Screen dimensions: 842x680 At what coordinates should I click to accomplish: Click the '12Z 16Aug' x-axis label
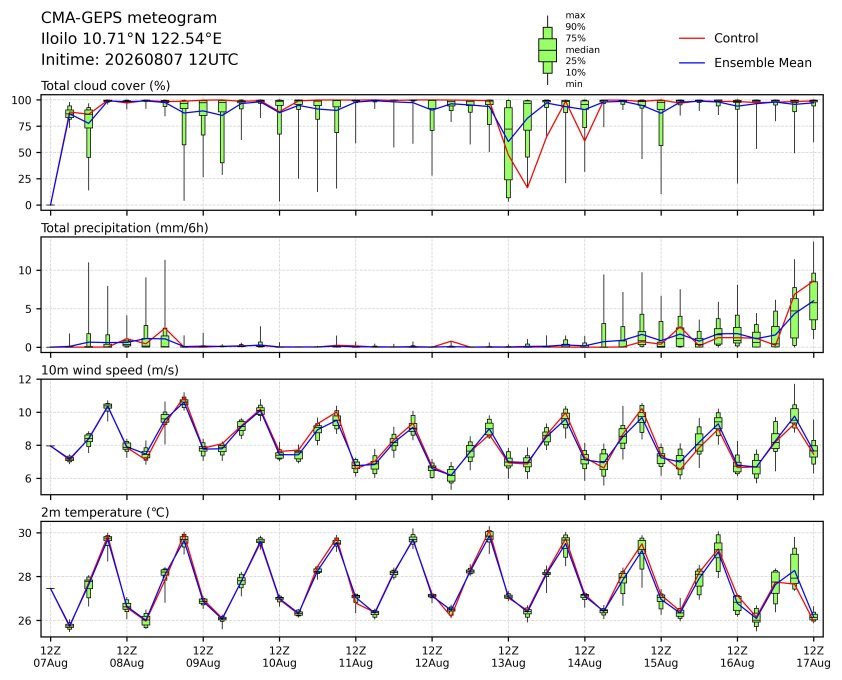pos(737,657)
